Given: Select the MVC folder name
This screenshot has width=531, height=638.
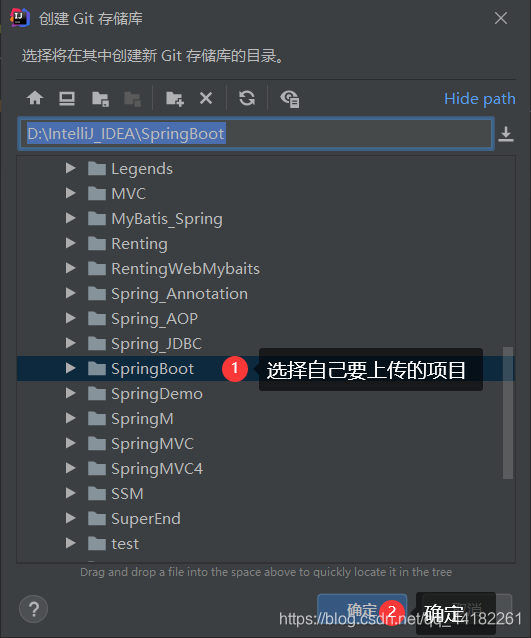Looking at the screenshot, I should (x=128, y=194).
